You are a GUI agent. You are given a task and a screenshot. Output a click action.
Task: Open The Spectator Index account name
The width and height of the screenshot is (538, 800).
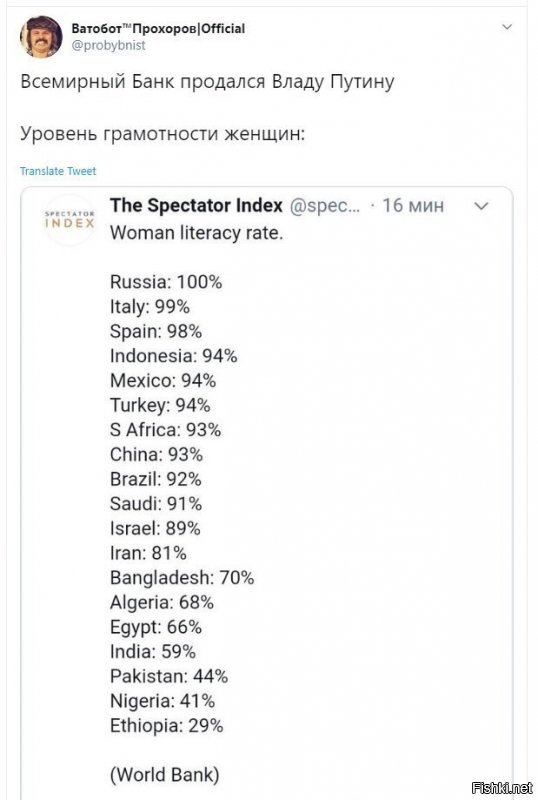(x=196, y=205)
